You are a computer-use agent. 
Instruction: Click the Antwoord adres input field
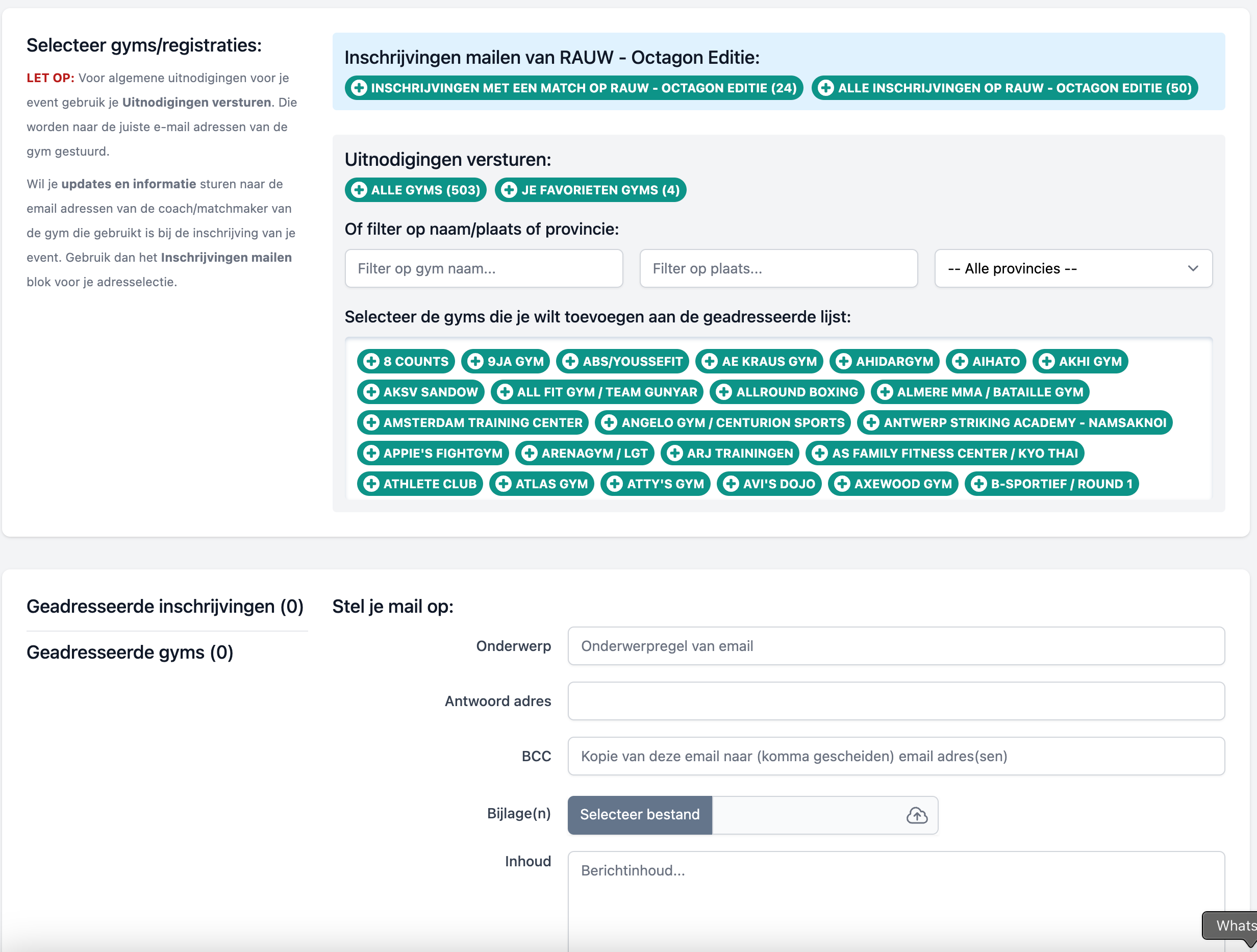click(896, 702)
